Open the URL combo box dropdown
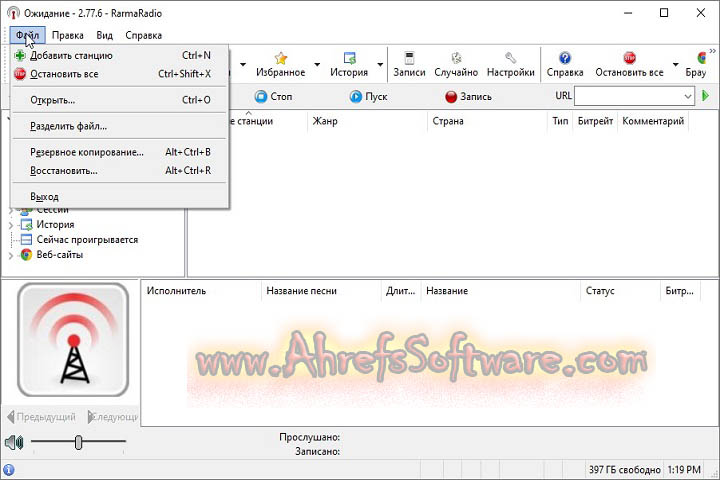 (x=688, y=96)
